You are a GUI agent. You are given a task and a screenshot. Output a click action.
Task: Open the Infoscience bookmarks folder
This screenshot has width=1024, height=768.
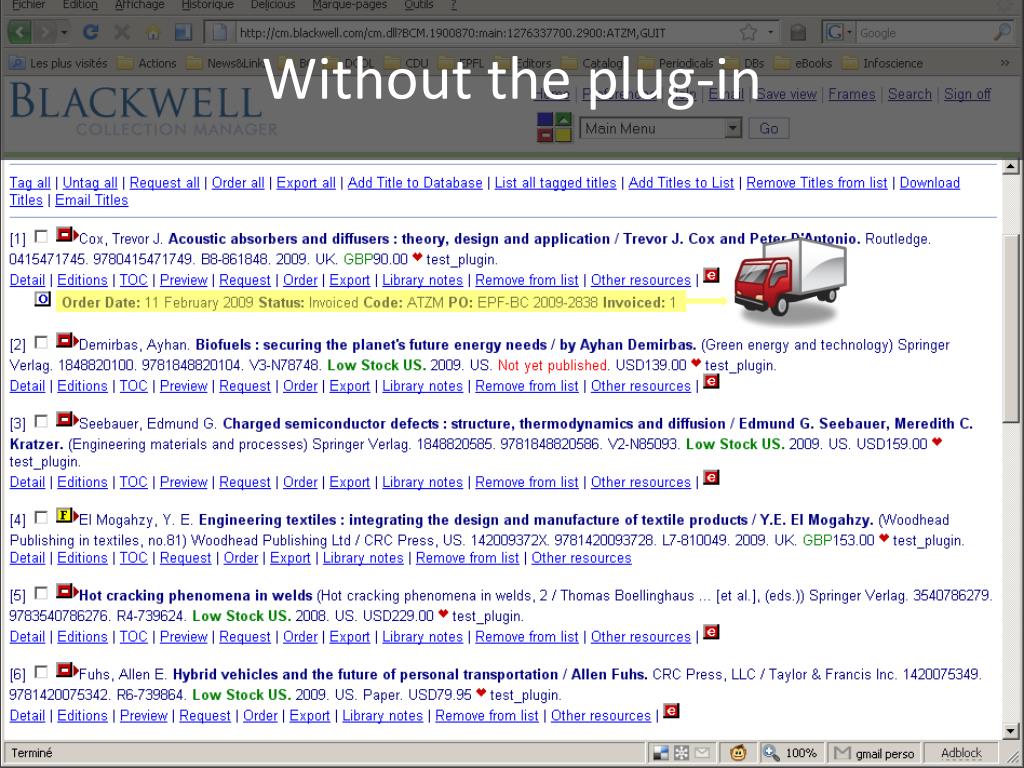(x=884, y=63)
